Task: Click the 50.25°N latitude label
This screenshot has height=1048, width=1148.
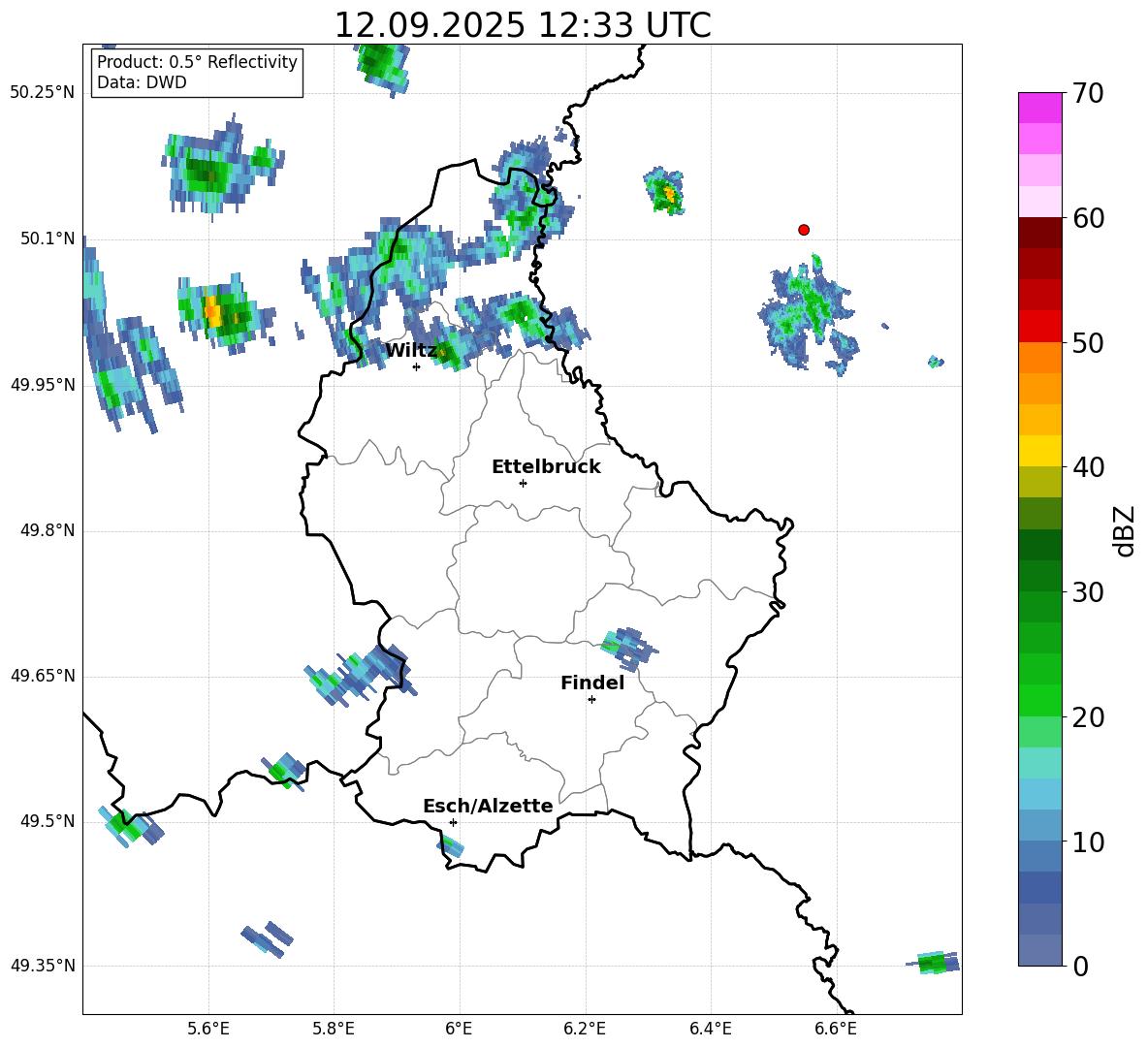Action: (43, 93)
